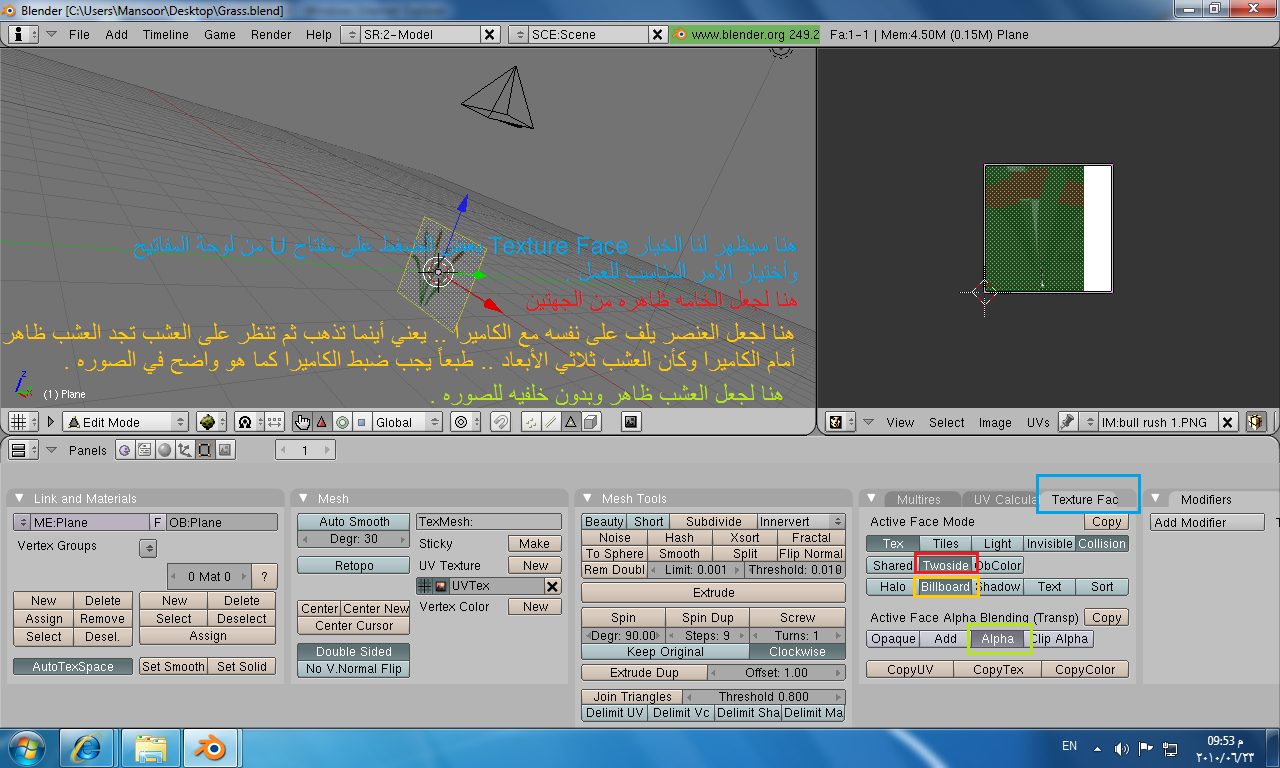The width and height of the screenshot is (1280, 768).
Task: Collapse the Link and Materials panel
Action: click(x=20, y=498)
